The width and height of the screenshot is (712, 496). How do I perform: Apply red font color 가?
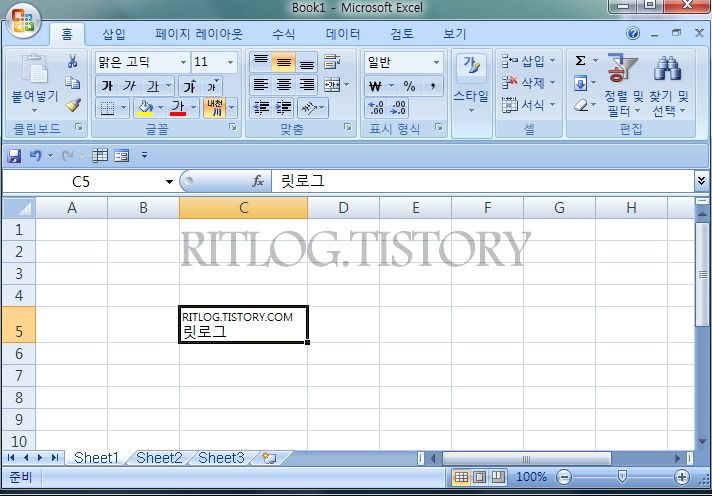(178, 108)
